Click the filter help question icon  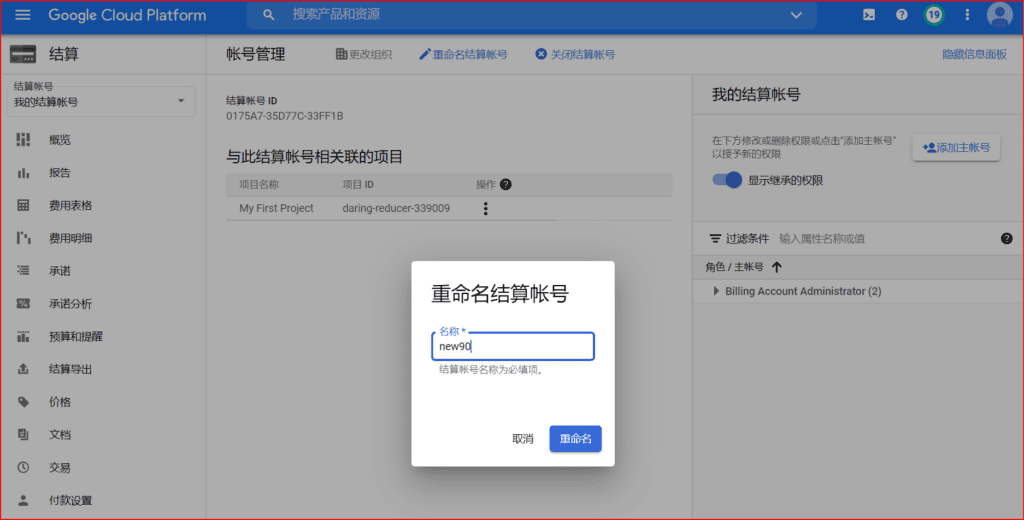click(1006, 238)
